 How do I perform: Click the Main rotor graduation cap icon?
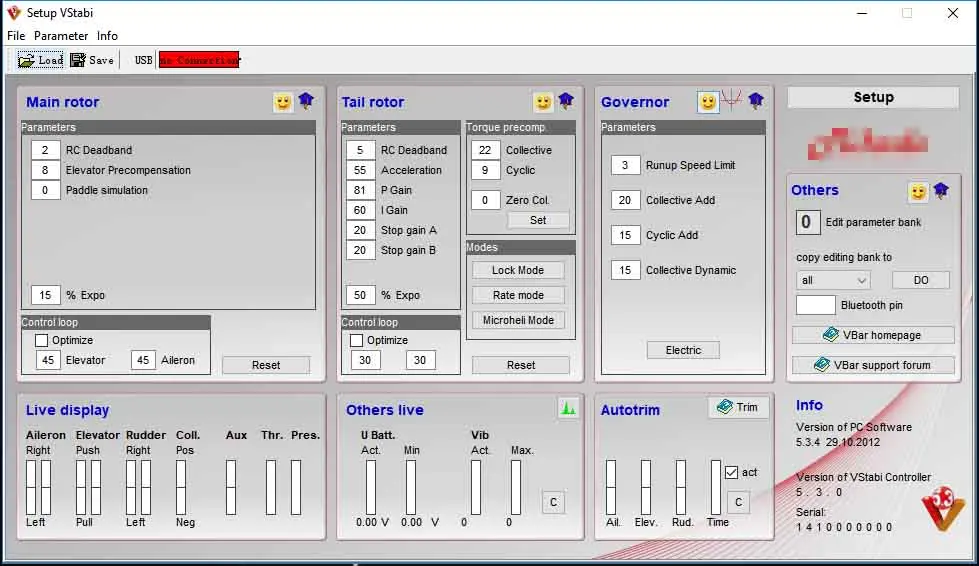tap(306, 101)
